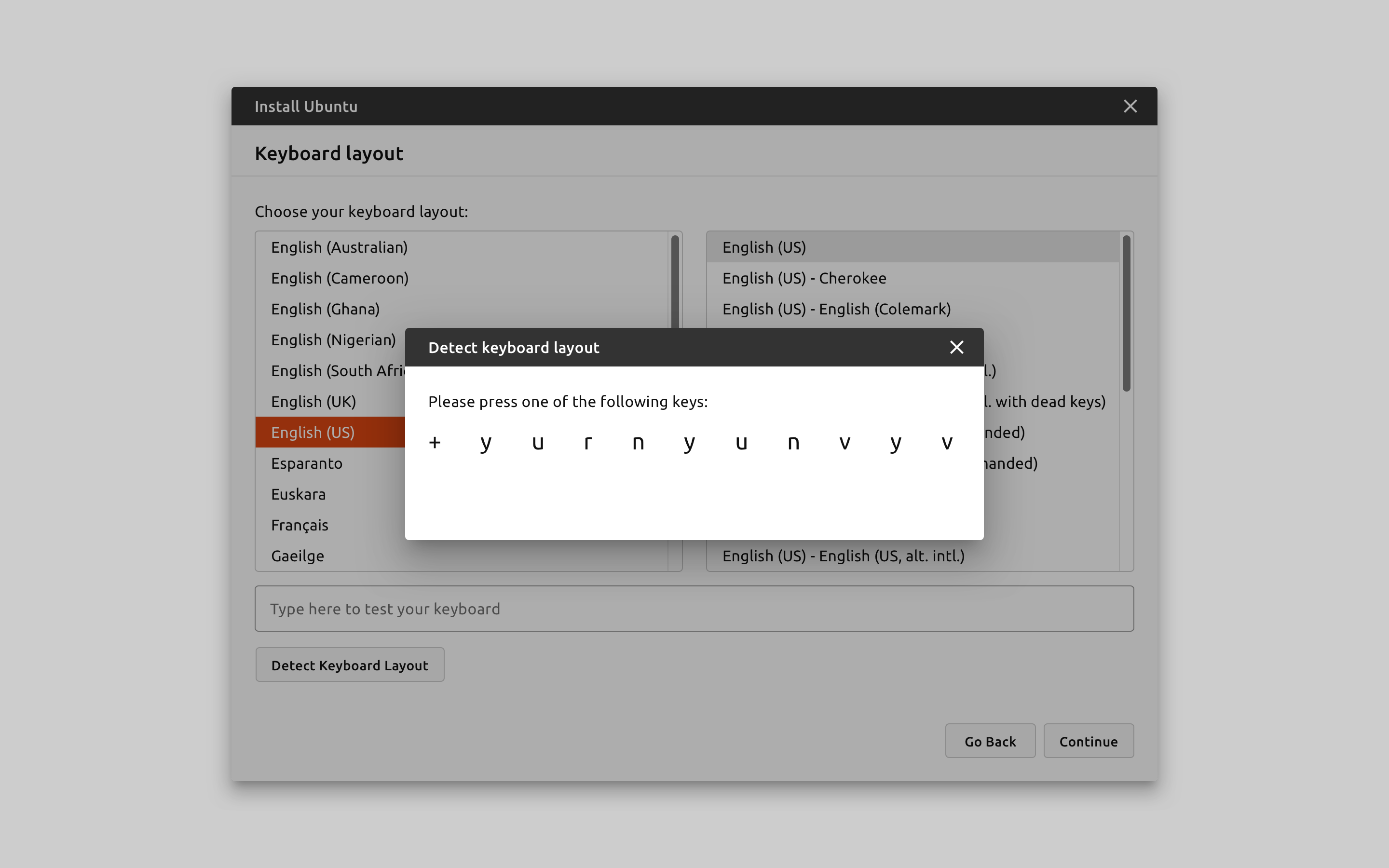Select English (US, alt. intl.) variant
Screen dimensions: 1389x868
pyautogui.click(x=843, y=556)
